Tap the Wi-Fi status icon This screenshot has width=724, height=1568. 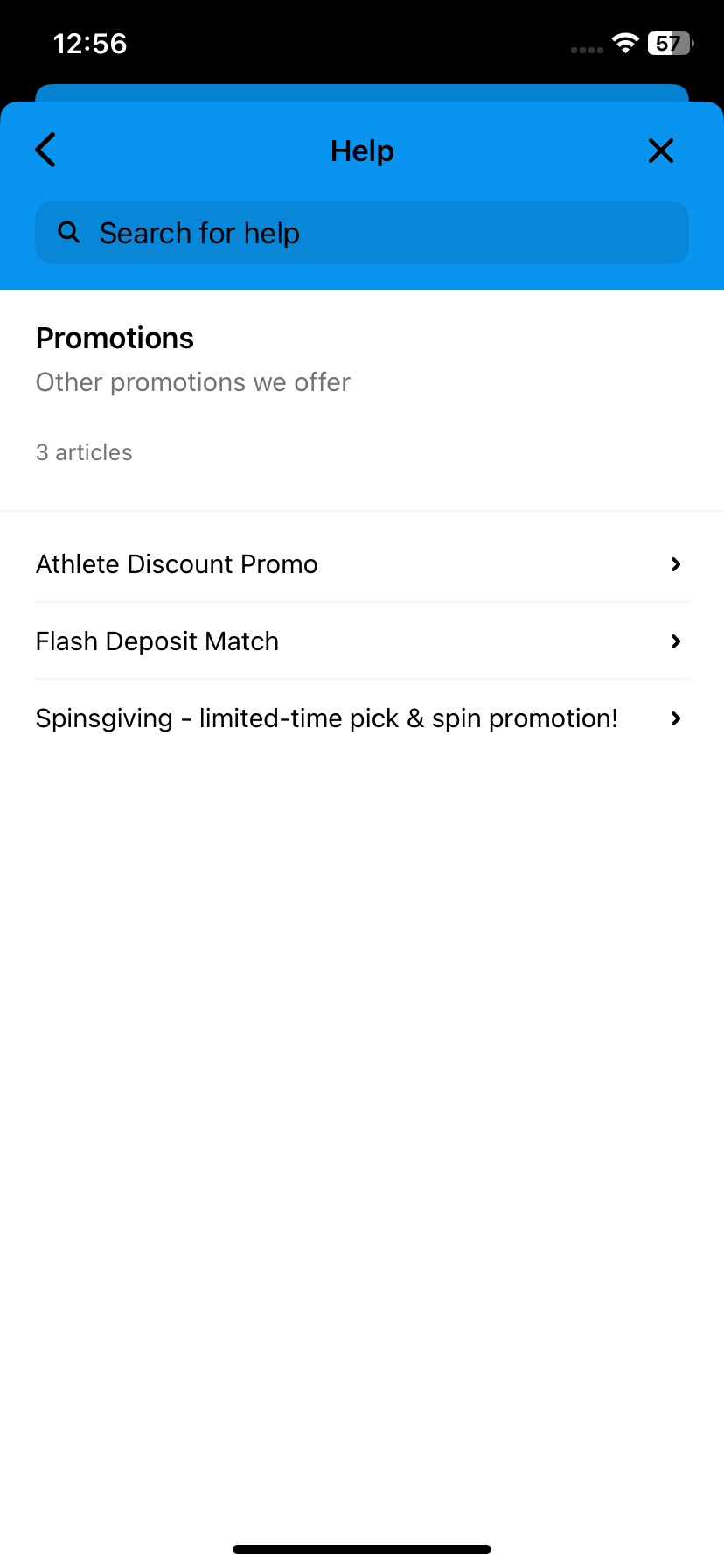click(625, 43)
